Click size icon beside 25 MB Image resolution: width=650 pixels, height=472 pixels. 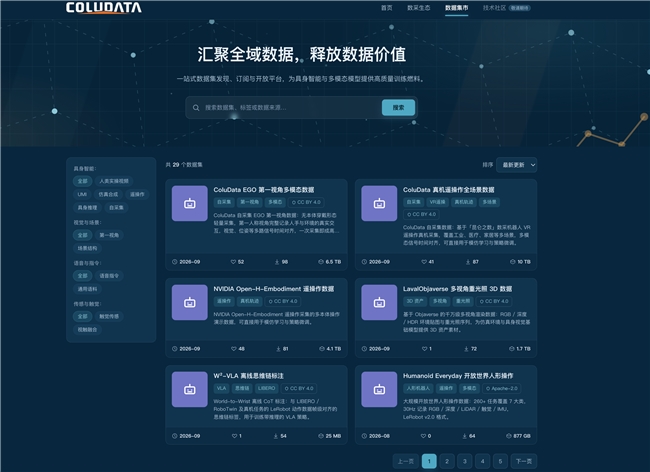[x=321, y=436]
